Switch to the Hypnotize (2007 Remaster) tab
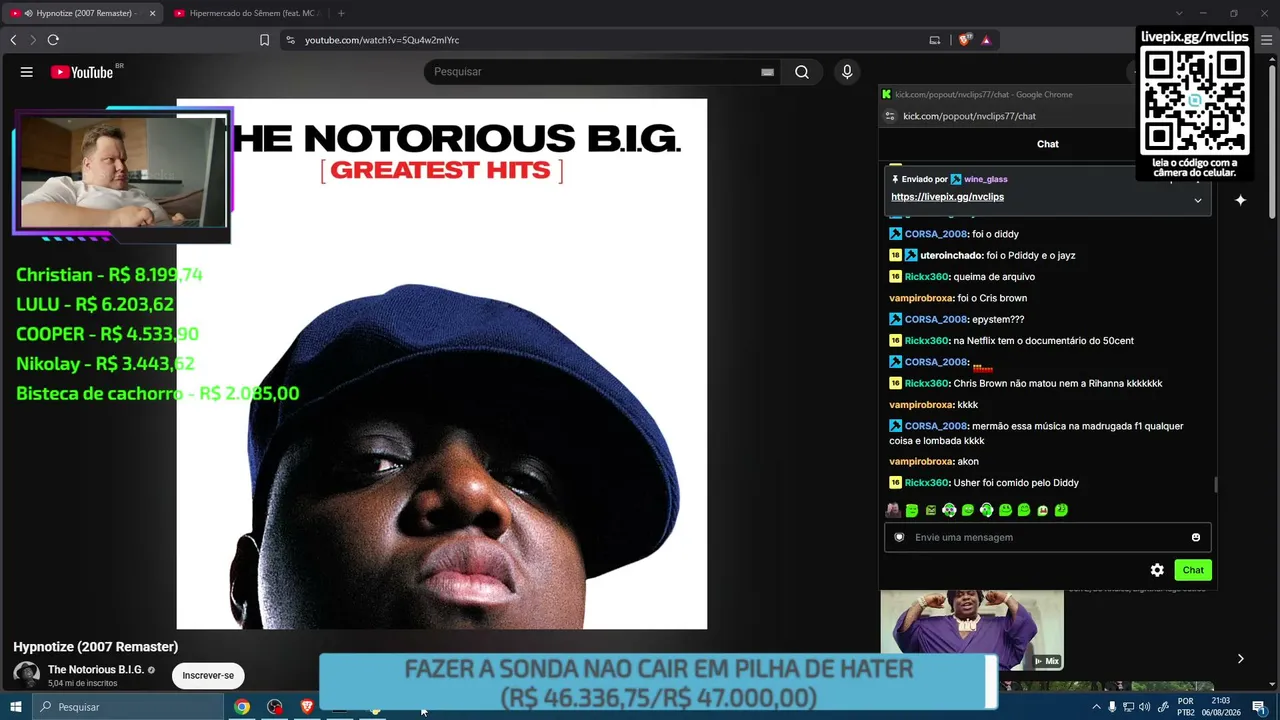Viewport: 1280px width, 720px height. [83, 13]
